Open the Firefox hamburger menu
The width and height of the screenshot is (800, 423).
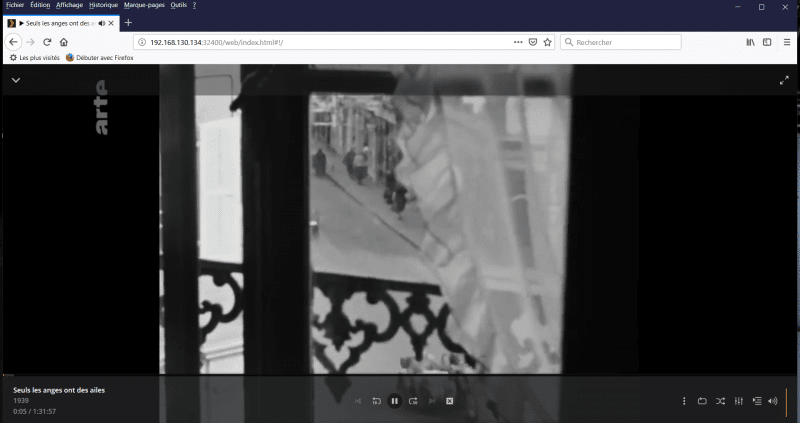(787, 42)
